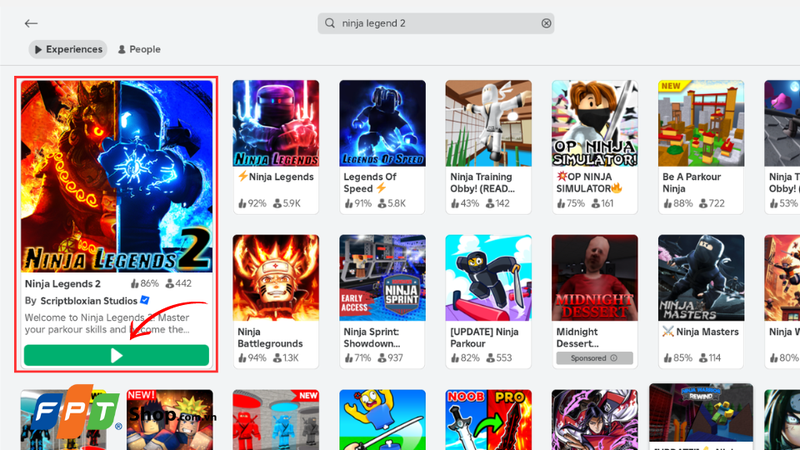Image resolution: width=800 pixels, height=450 pixels.
Task: Open the Ninja Battlegrounds thumbnail
Action: click(x=276, y=278)
